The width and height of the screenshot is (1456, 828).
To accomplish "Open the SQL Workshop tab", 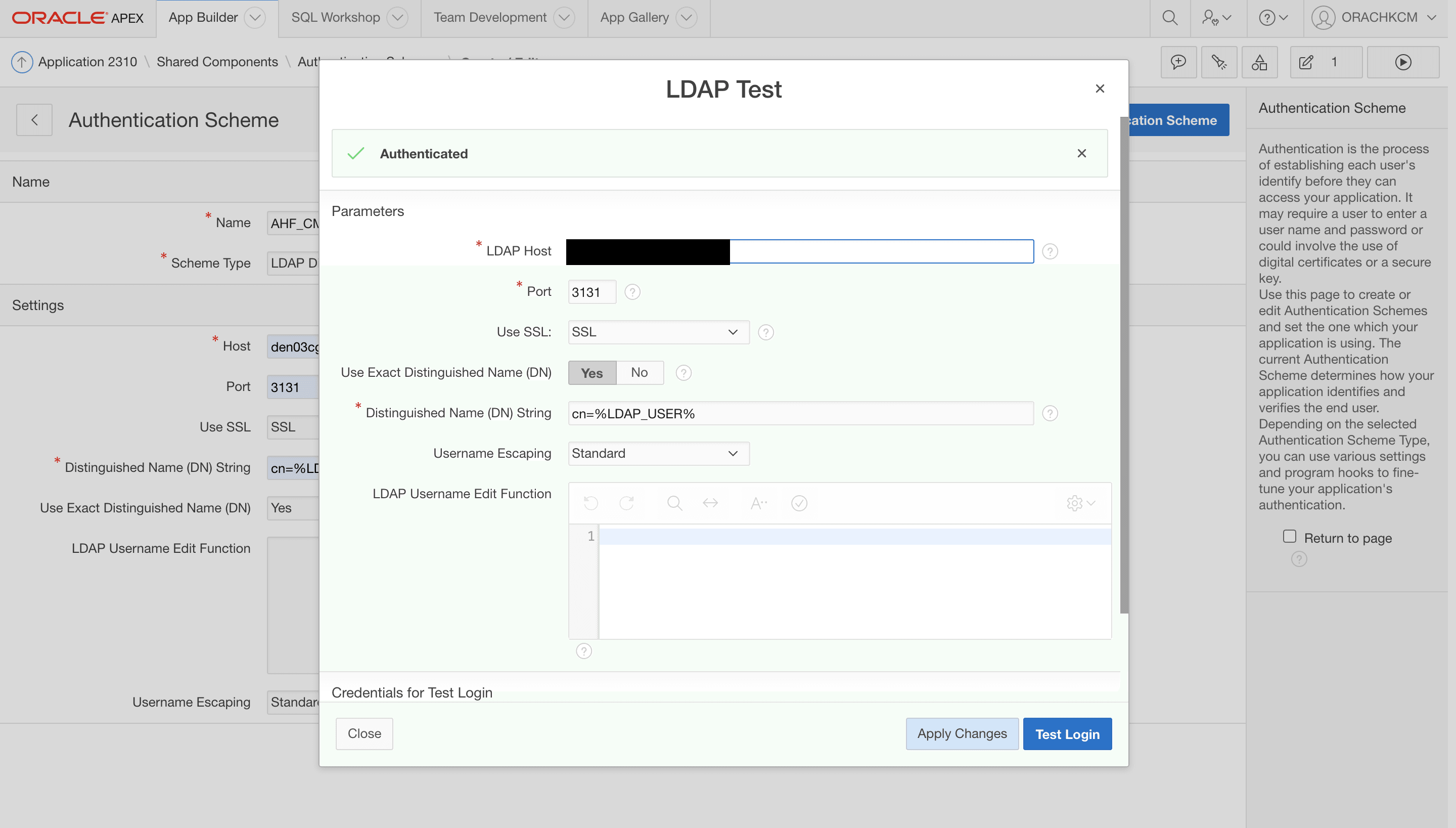I will click(x=335, y=18).
